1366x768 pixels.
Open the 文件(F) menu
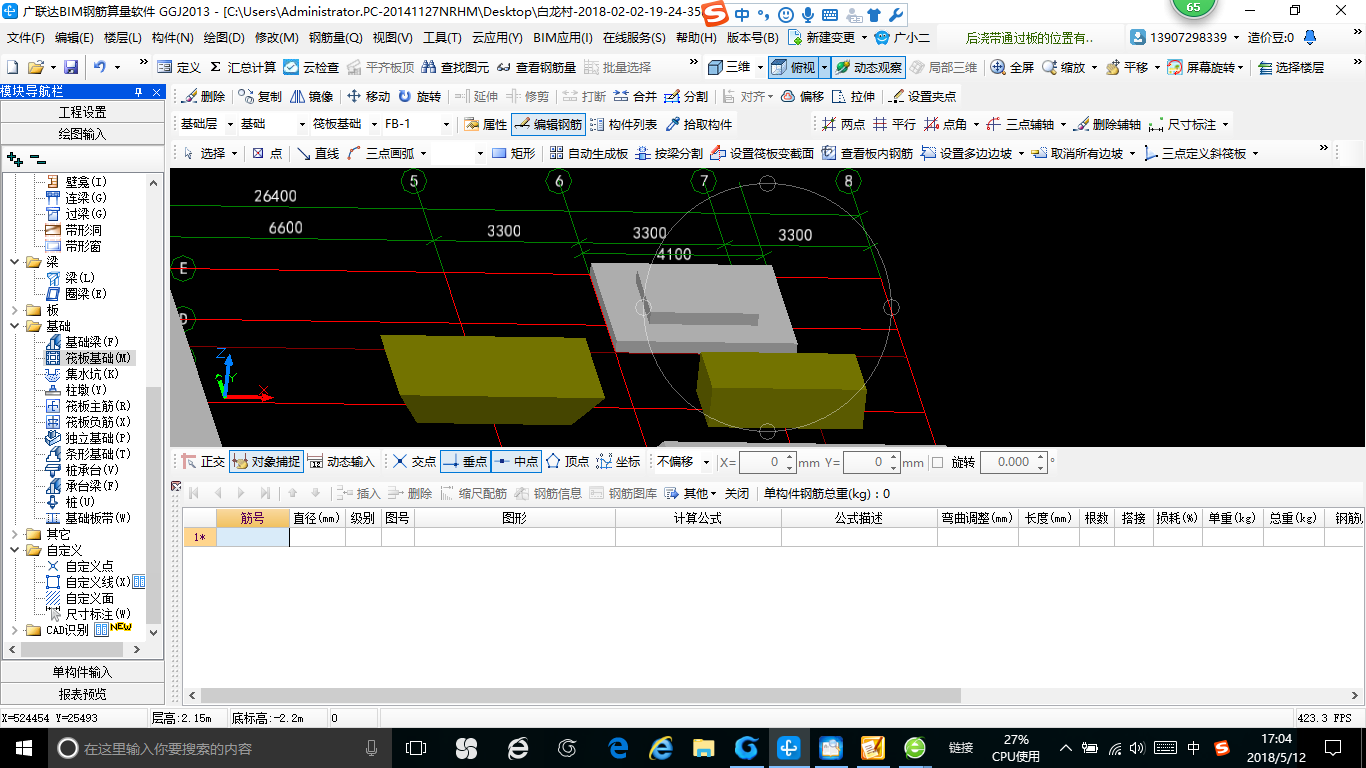click(x=26, y=37)
